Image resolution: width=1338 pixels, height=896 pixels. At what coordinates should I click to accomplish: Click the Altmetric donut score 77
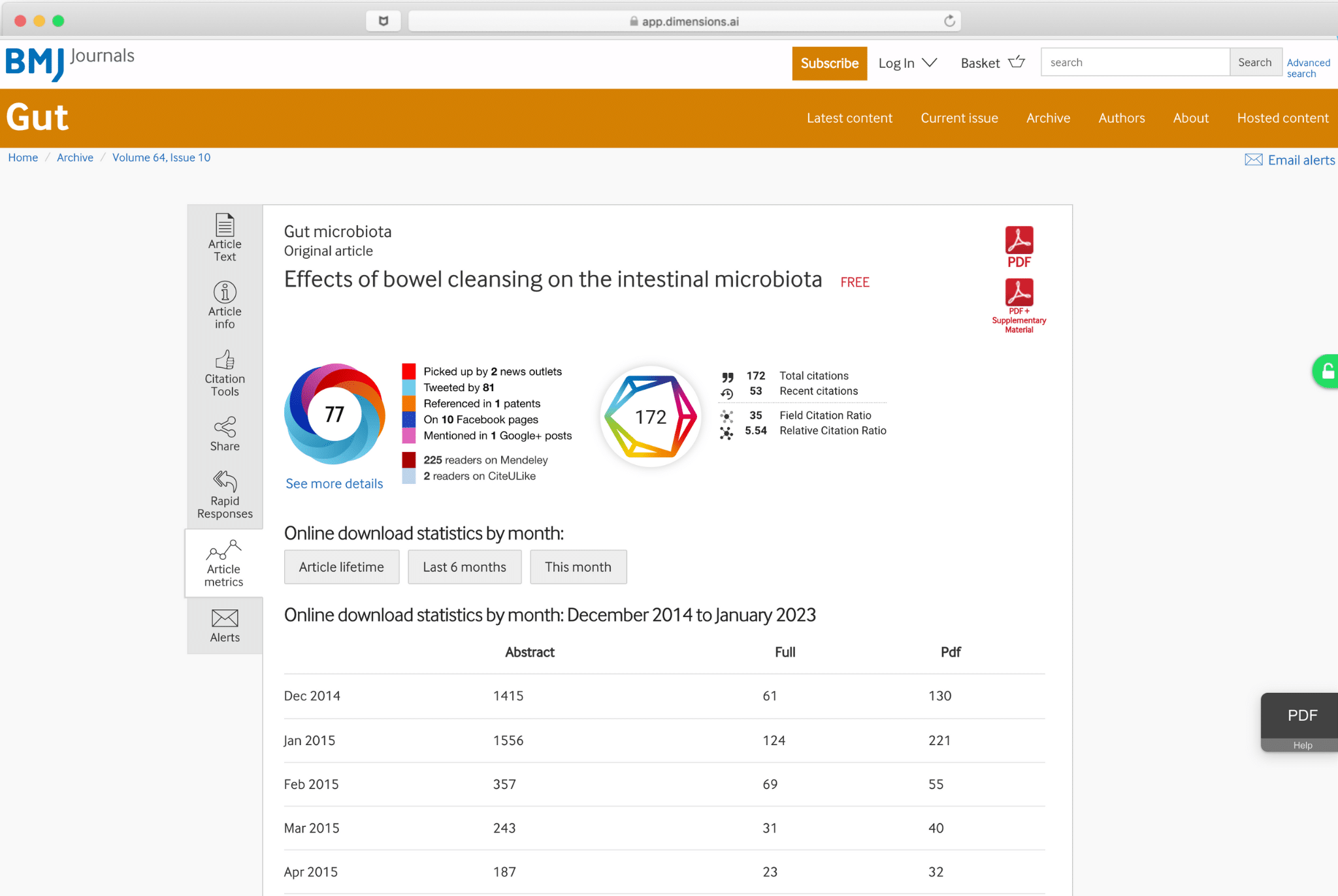334,414
